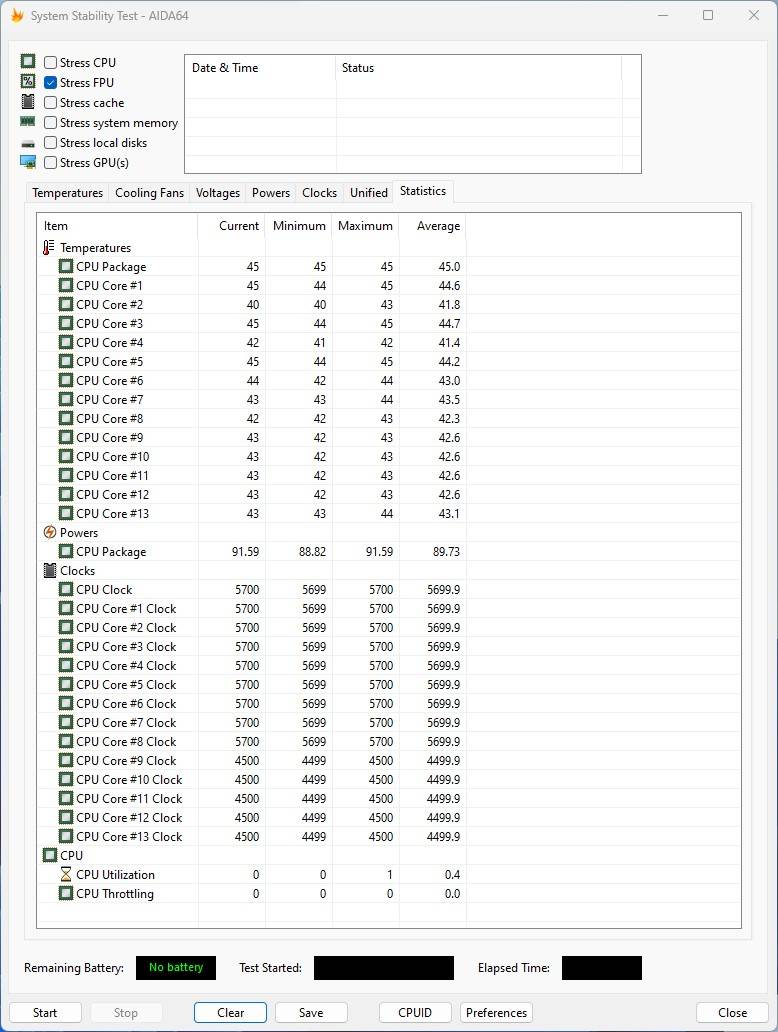
Task: Tick the Stress cache checkbox
Action: pos(51,103)
